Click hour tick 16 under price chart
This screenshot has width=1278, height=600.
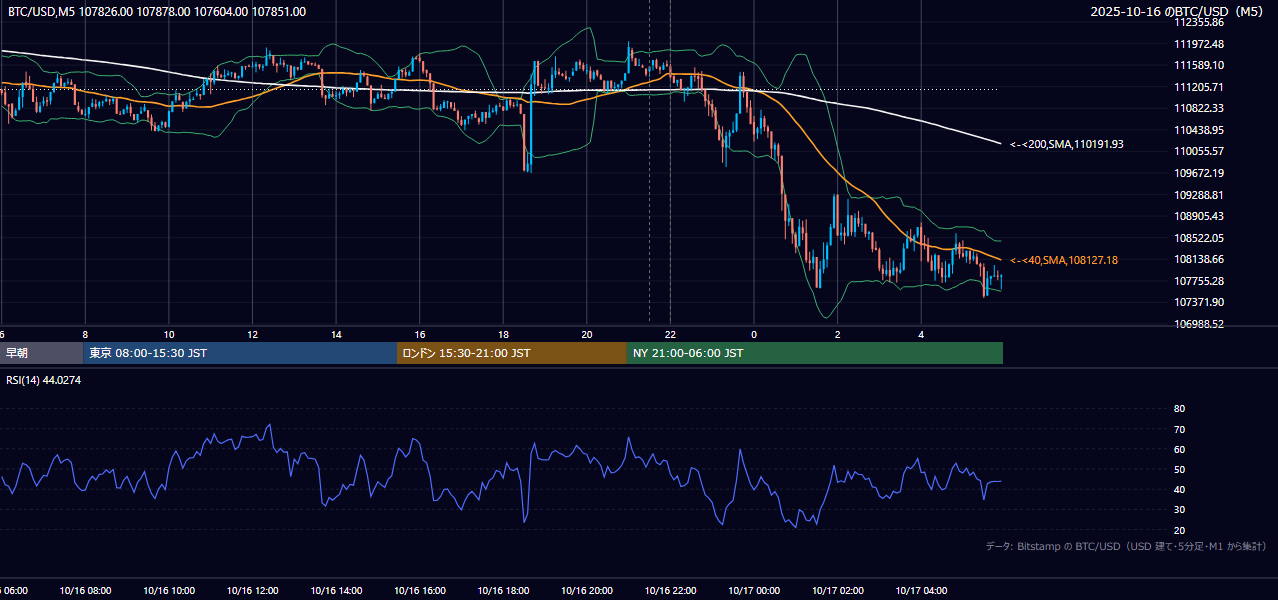[420, 334]
